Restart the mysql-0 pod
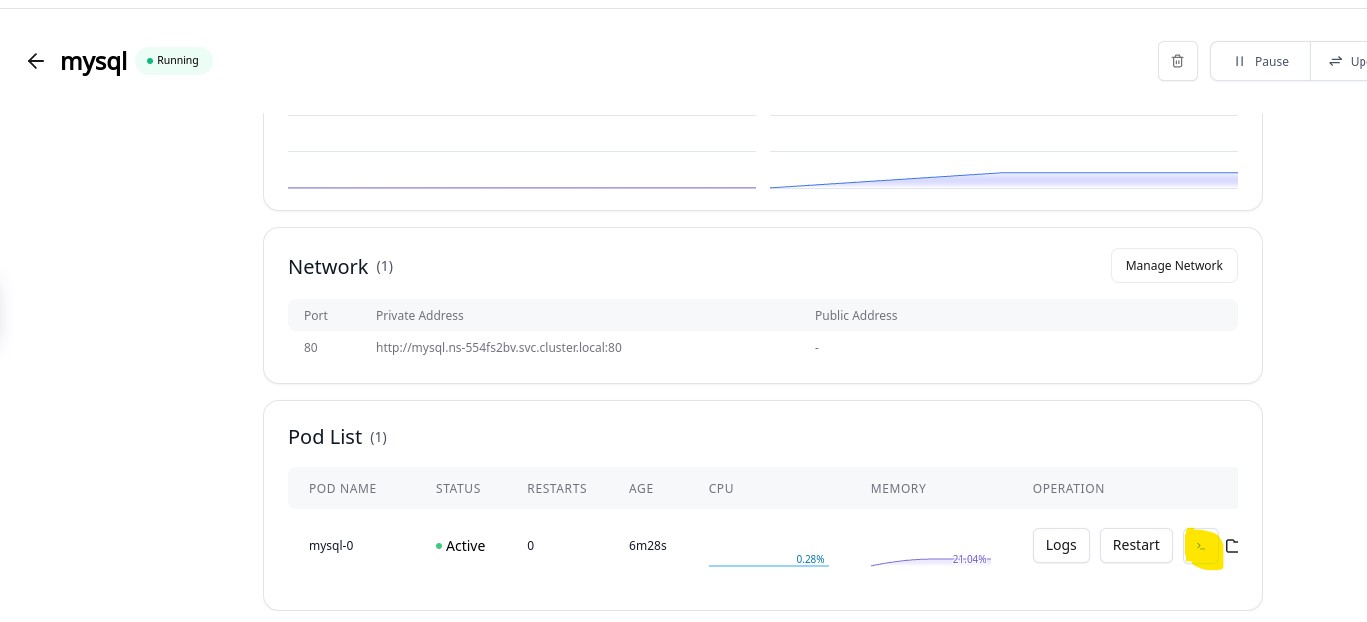The height and width of the screenshot is (622, 1367). tap(1135, 545)
